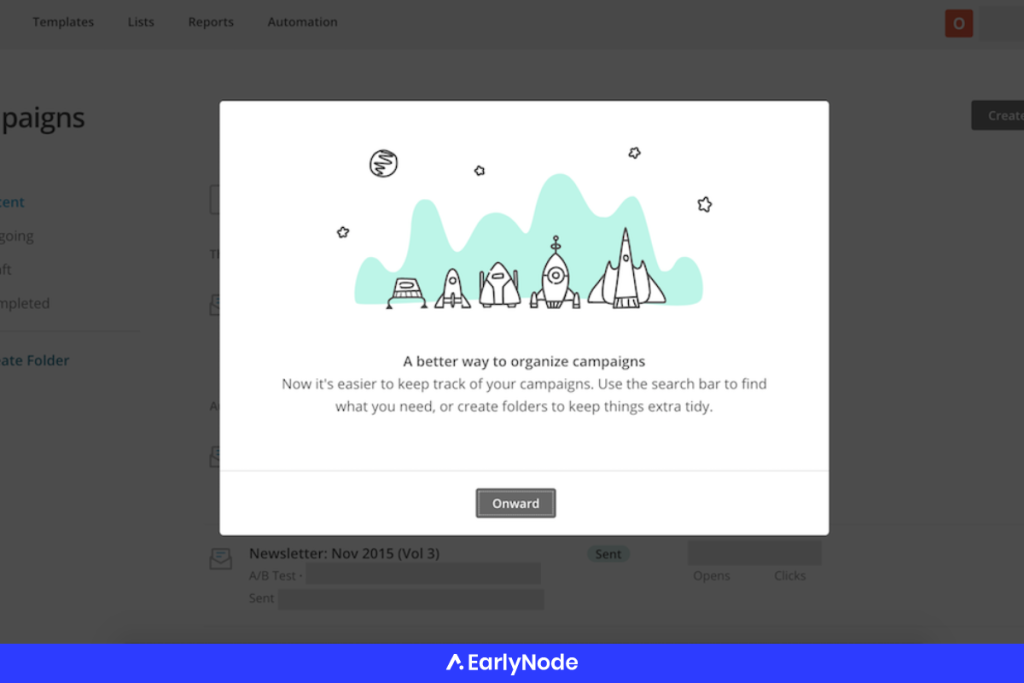Click the Onward button
1024x683 pixels.
tap(515, 503)
